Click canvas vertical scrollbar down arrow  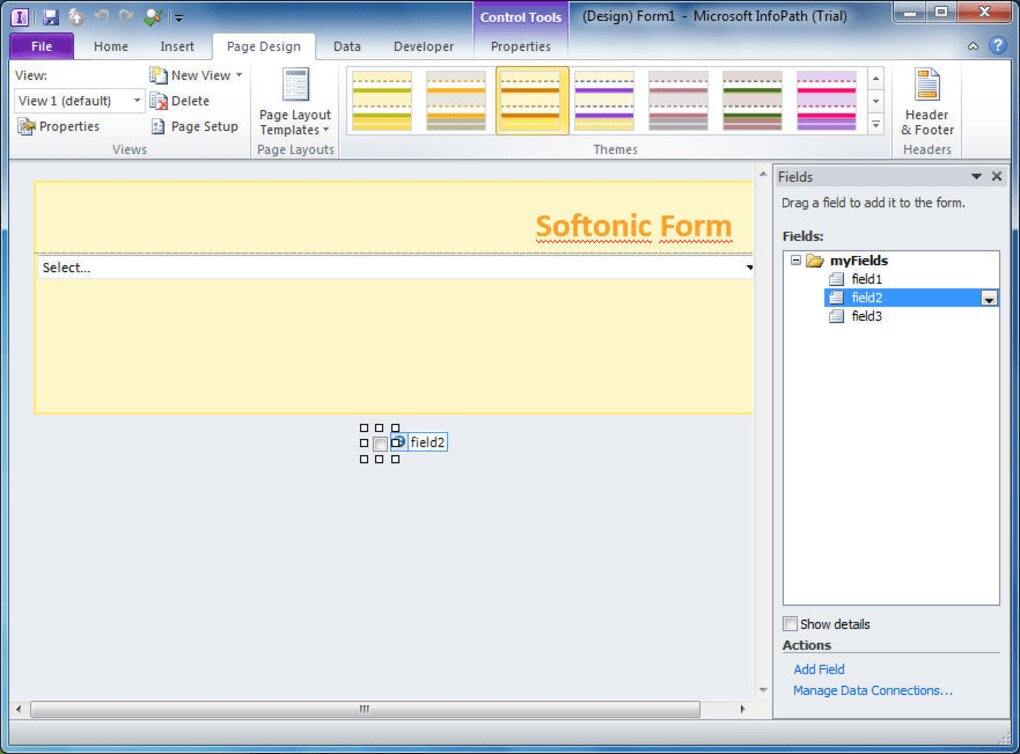click(x=763, y=690)
